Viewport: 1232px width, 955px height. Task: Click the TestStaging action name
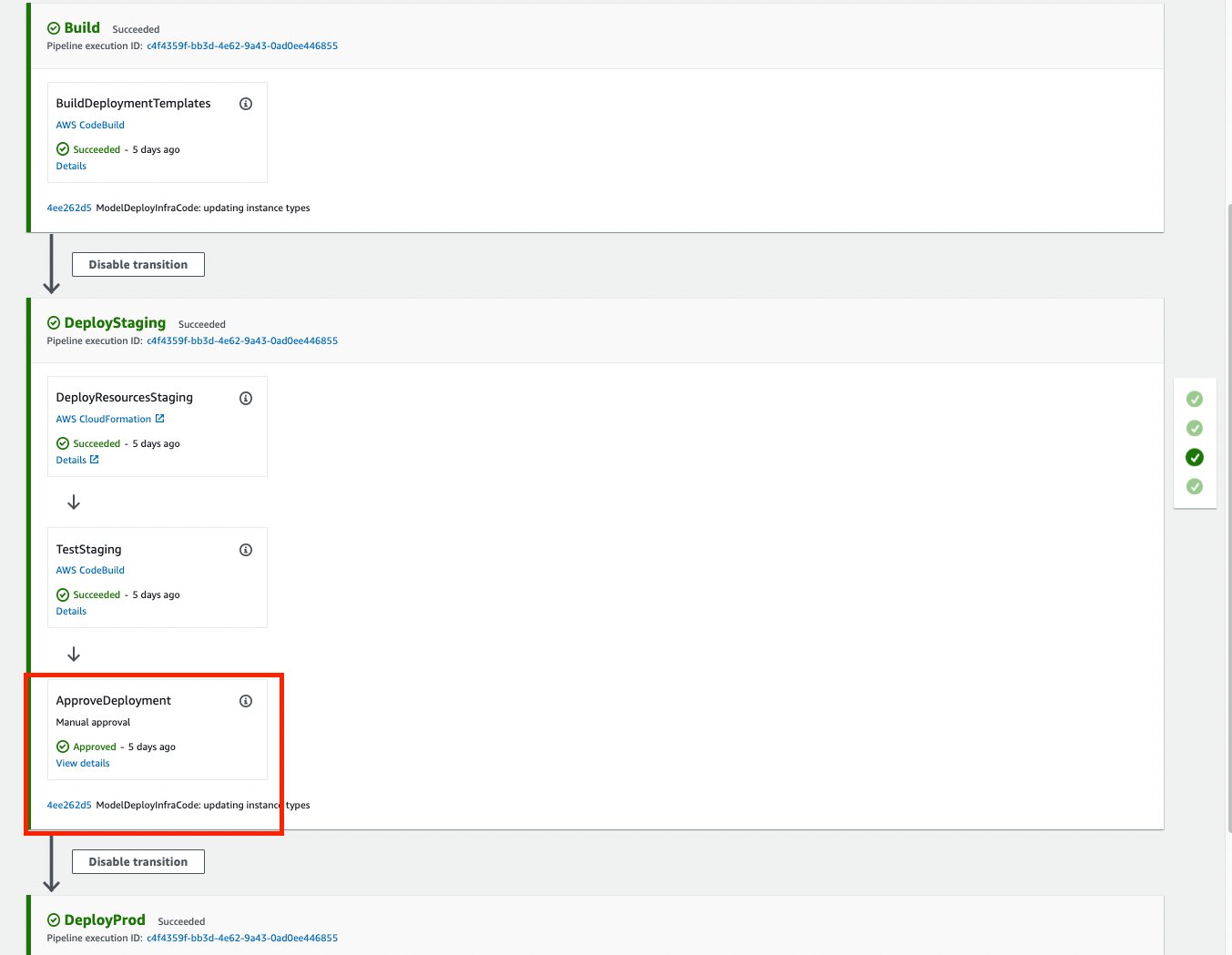[x=88, y=549]
